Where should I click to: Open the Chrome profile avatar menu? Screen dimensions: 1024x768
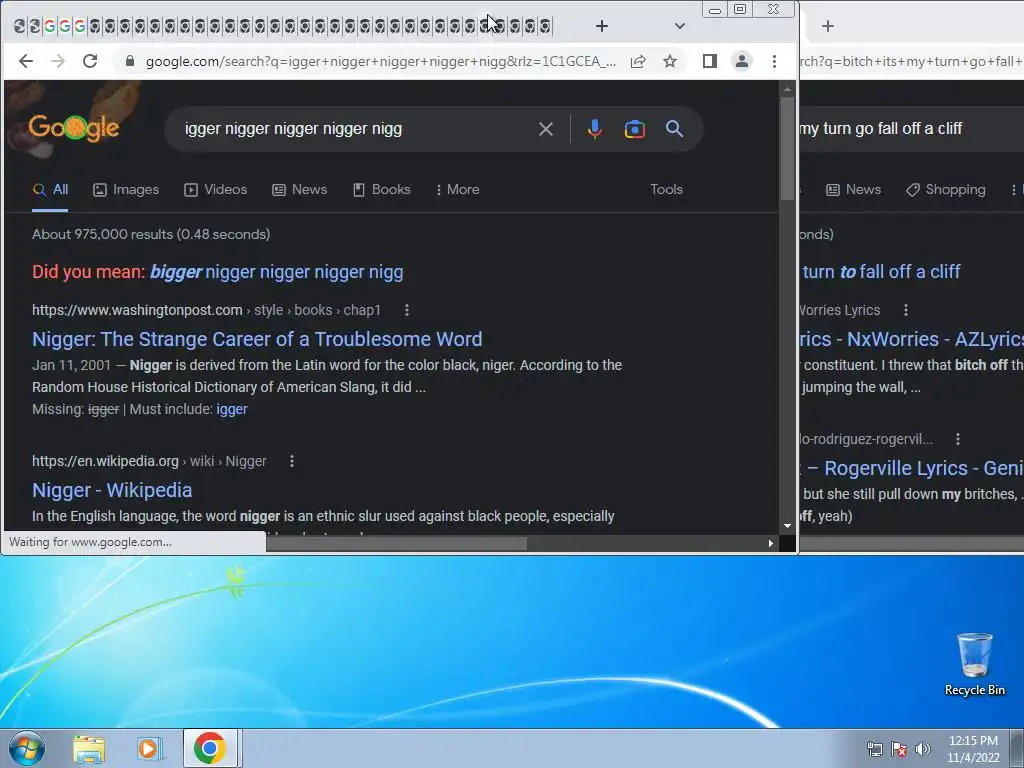[x=742, y=61]
